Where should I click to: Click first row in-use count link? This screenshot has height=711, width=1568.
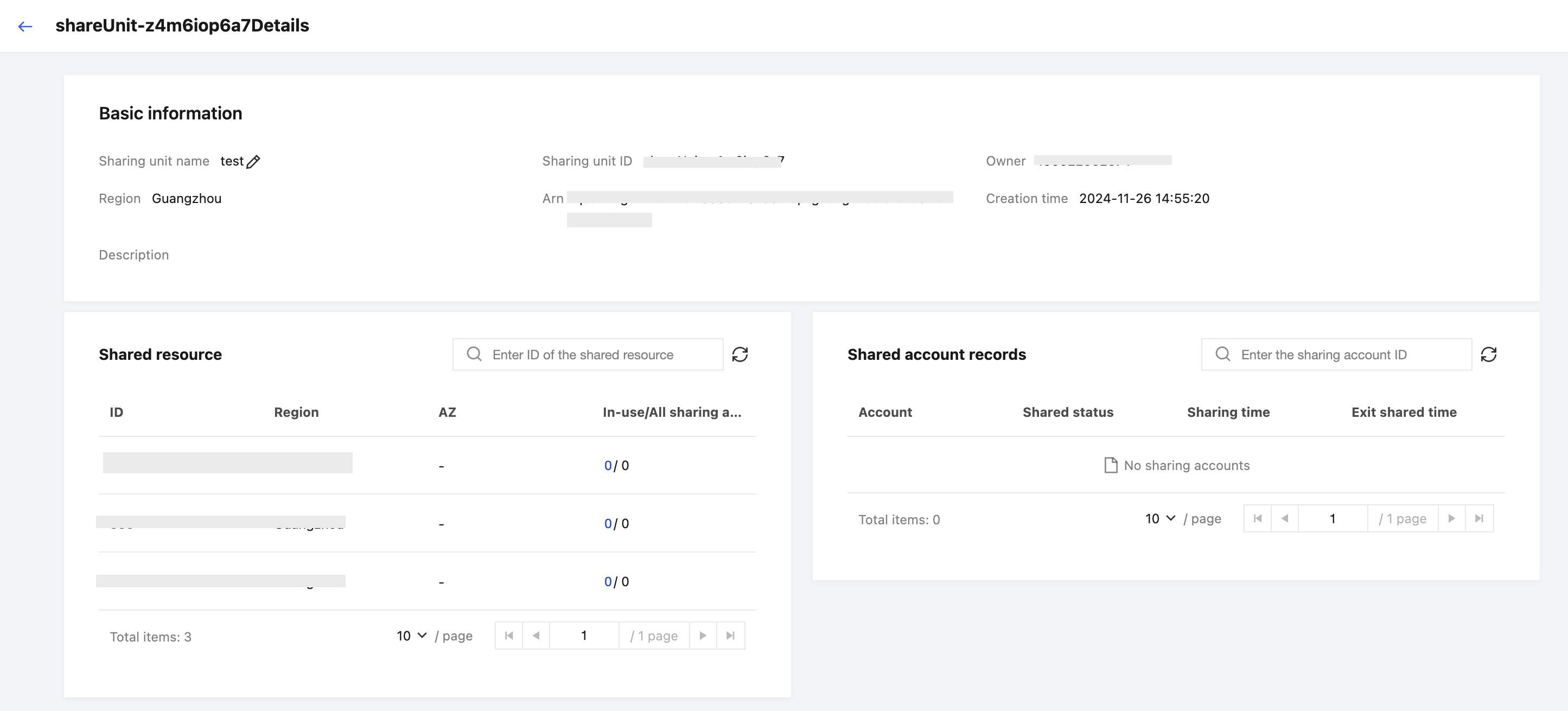[x=608, y=466]
